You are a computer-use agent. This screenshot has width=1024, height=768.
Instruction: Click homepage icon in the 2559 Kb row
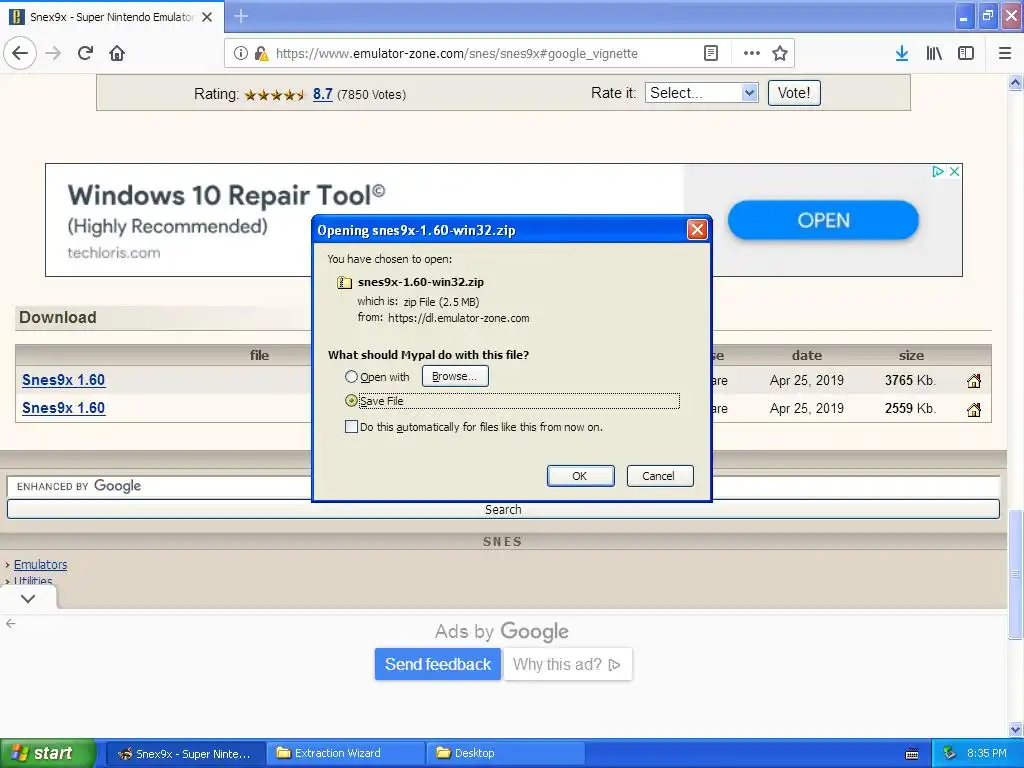[974, 409]
